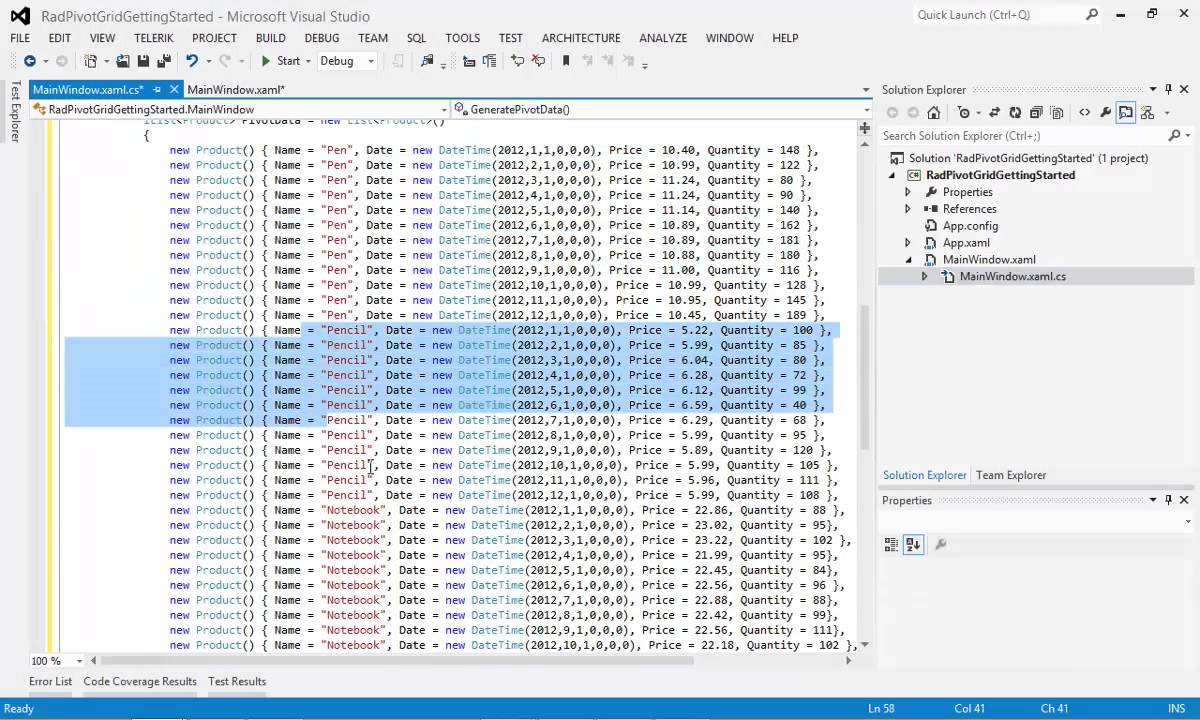Open the Properties panel window position dropdown
Viewport: 1200px width, 720px height.
click(x=1152, y=500)
